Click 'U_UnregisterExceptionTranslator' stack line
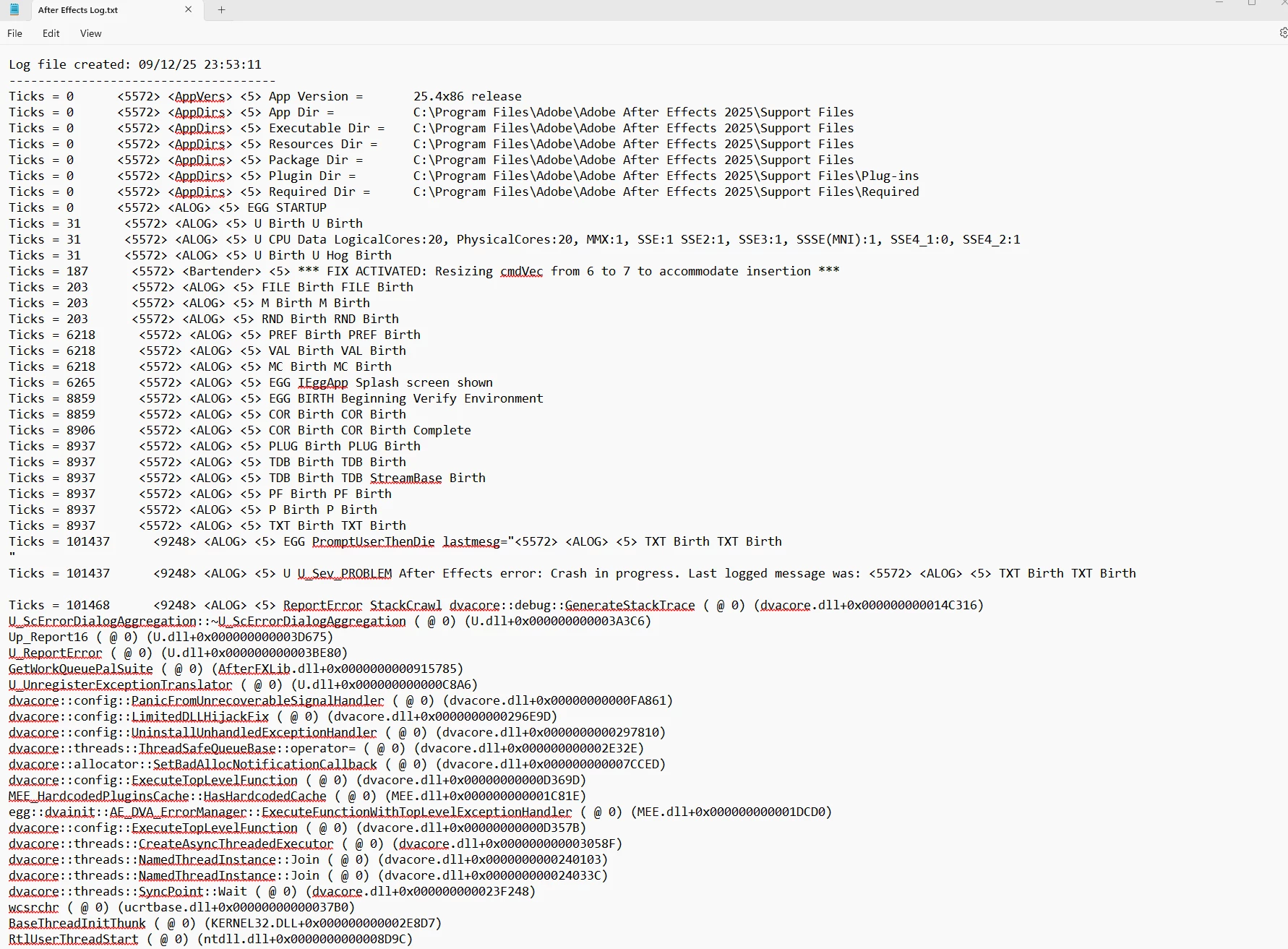 [x=243, y=684]
